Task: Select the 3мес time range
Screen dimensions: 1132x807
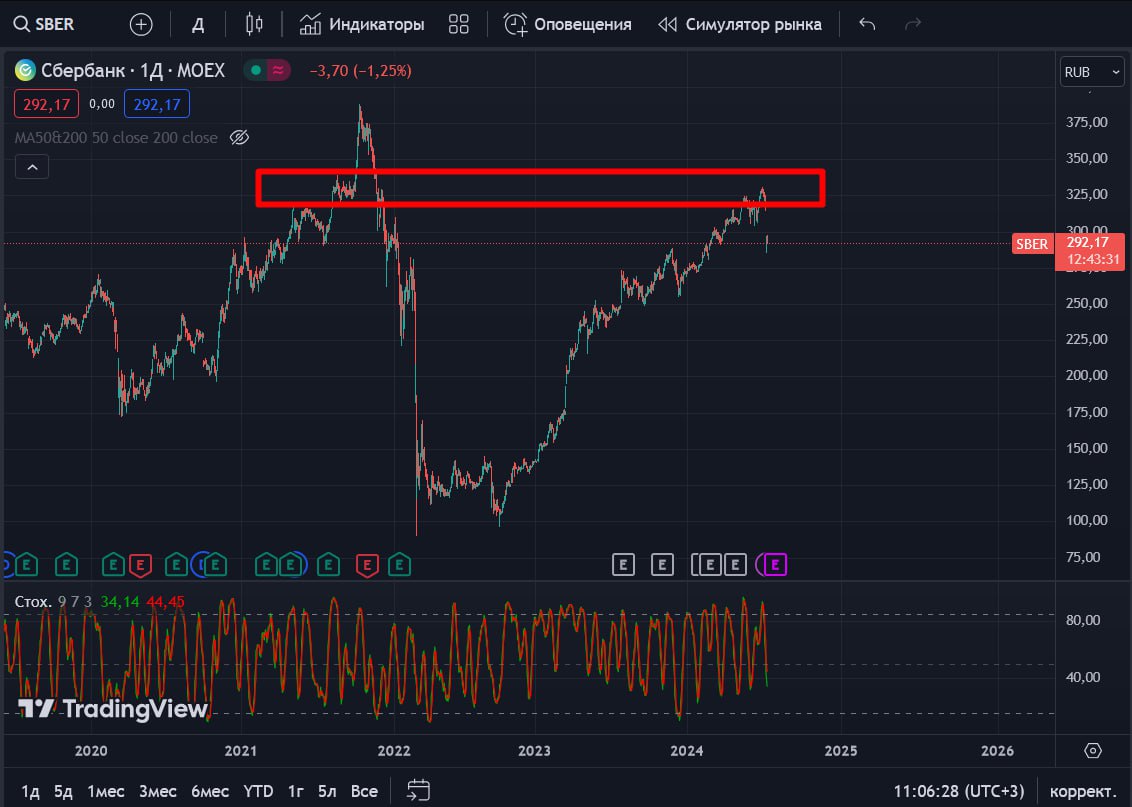Action: coord(157,791)
